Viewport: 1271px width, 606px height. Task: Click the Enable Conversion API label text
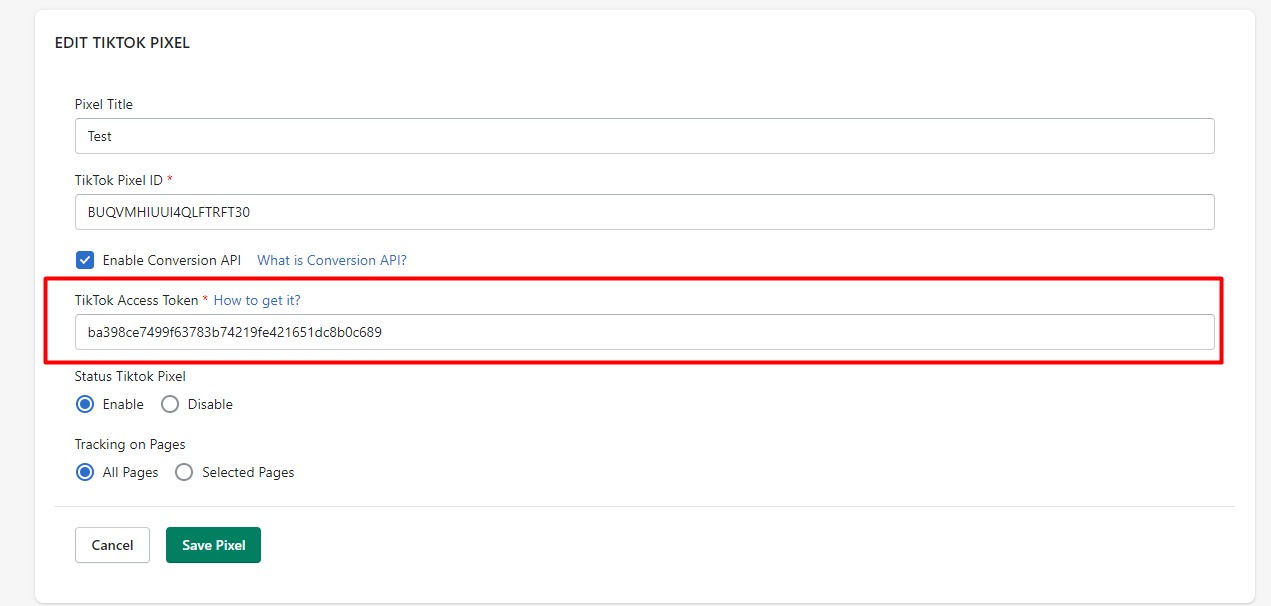click(172, 260)
